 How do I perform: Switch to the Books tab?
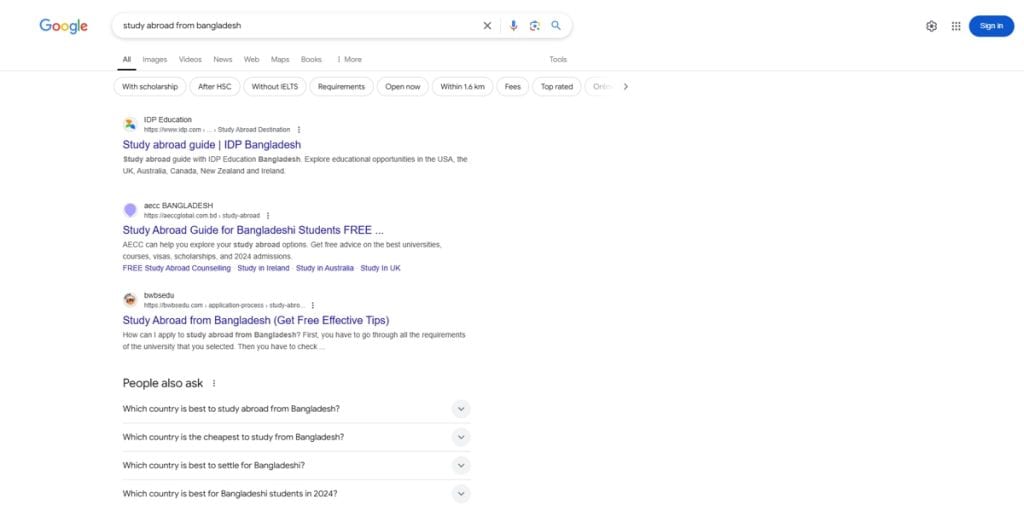tap(312, 59)
